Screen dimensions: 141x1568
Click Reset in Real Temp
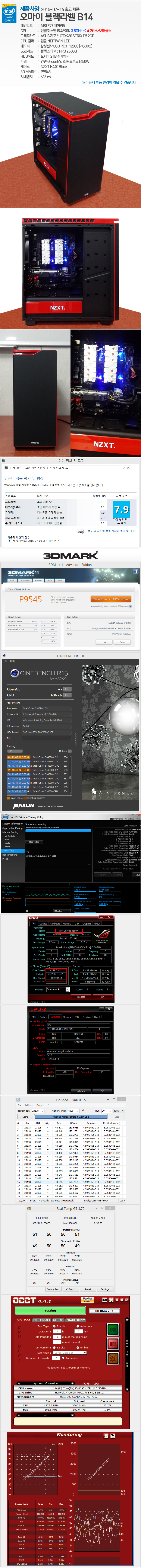click(x=88, y=1289)
